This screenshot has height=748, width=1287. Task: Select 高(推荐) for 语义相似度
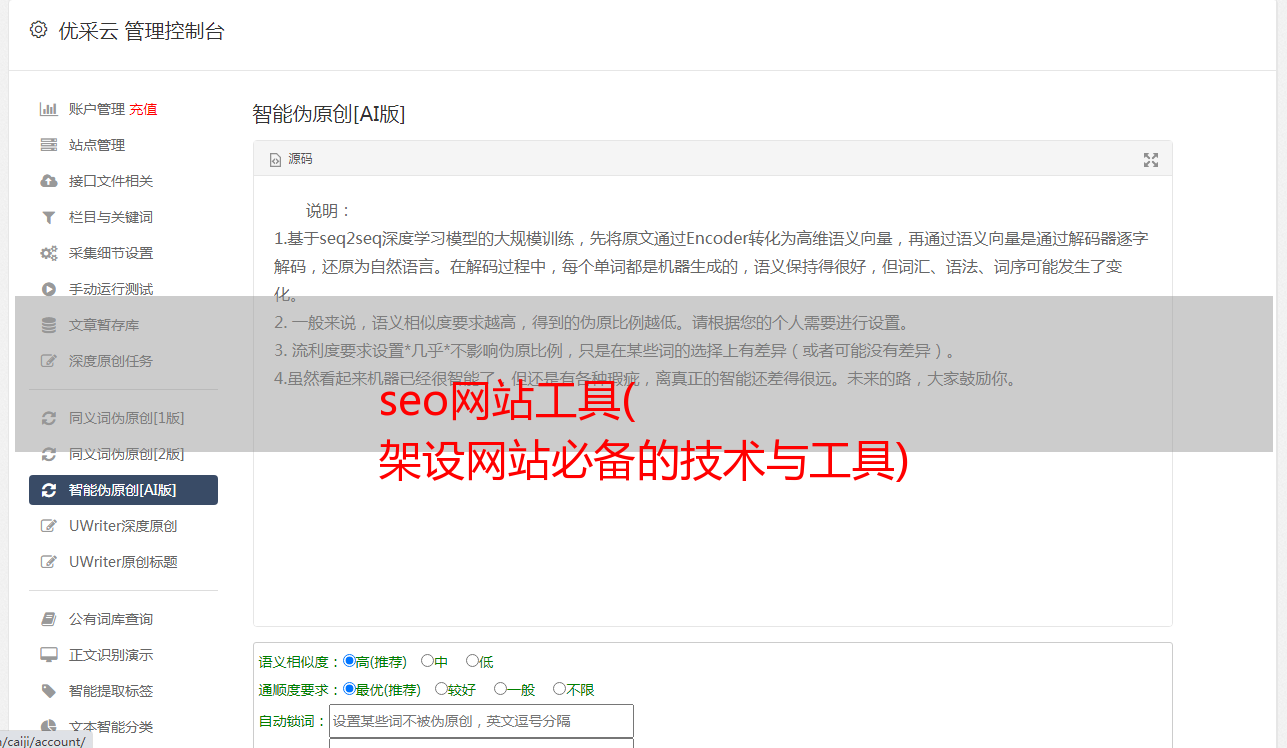(349, 661)
